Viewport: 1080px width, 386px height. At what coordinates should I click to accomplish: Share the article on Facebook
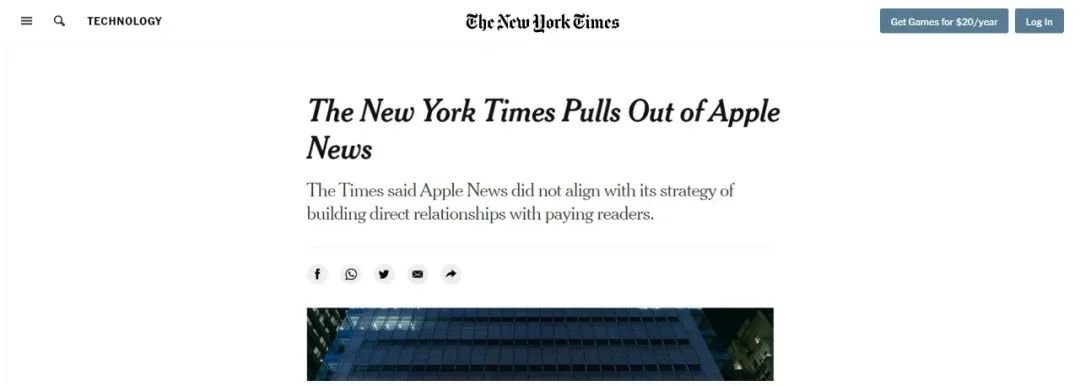coord(317,274)
